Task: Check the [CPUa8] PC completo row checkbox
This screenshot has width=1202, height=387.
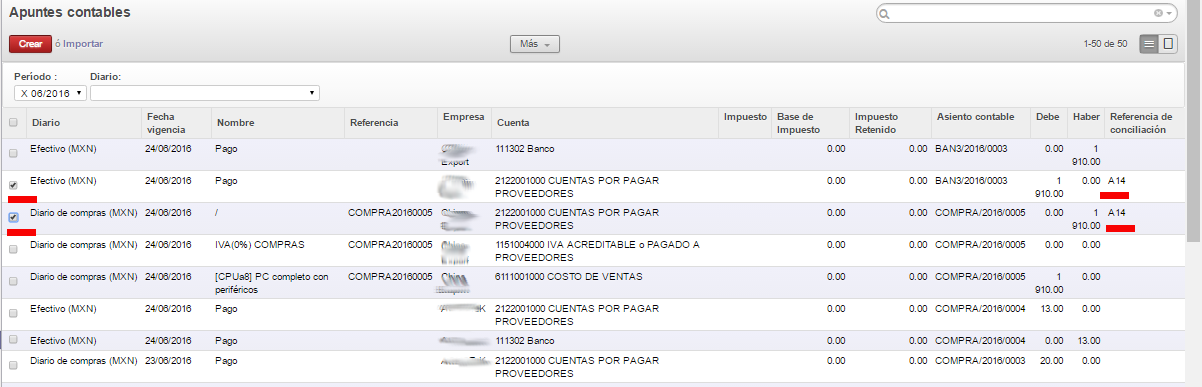Action: (13, 281)
